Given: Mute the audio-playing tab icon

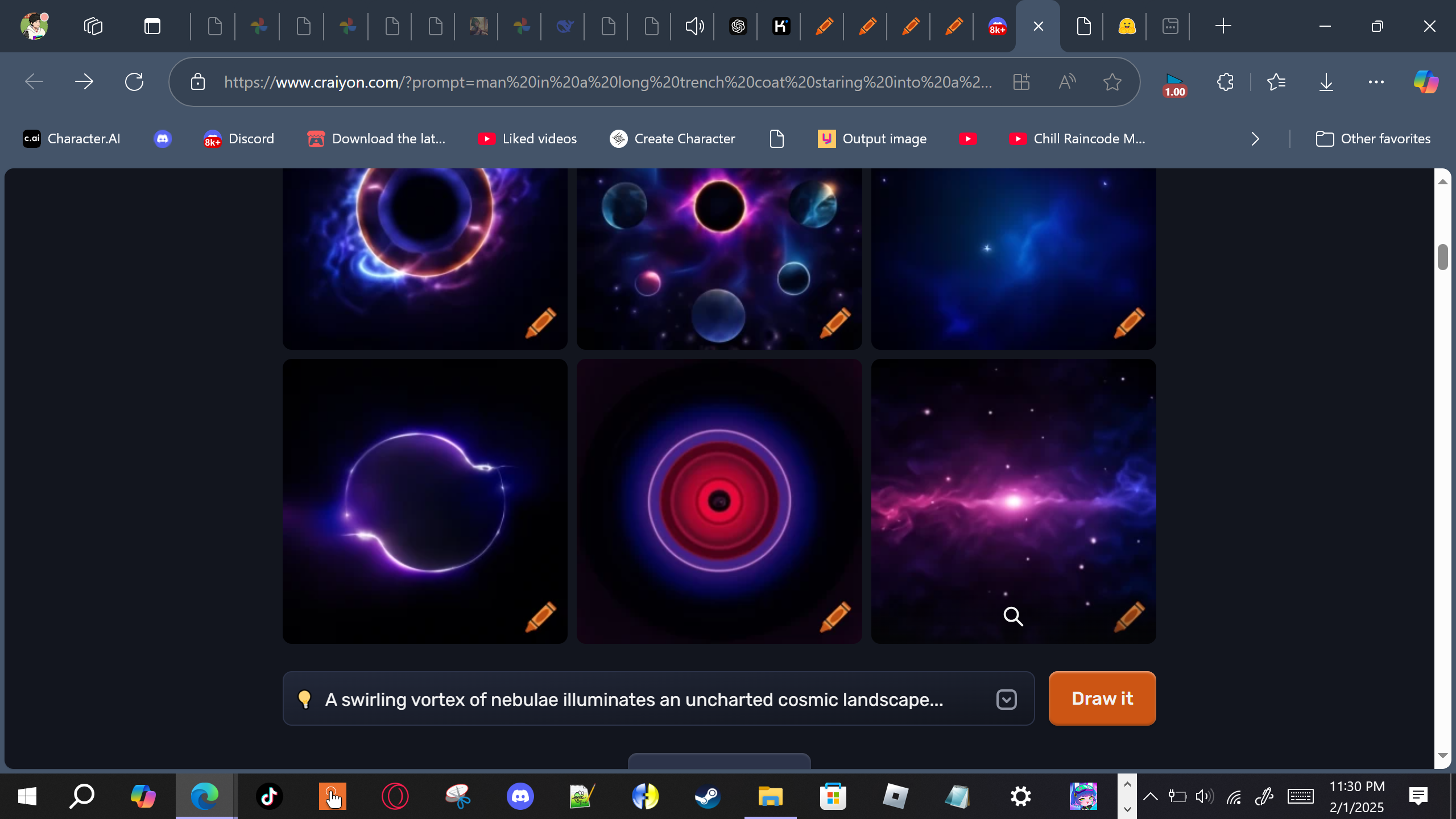Looking at the screenshot, I should pyautogui.click(x=694, y=26).
